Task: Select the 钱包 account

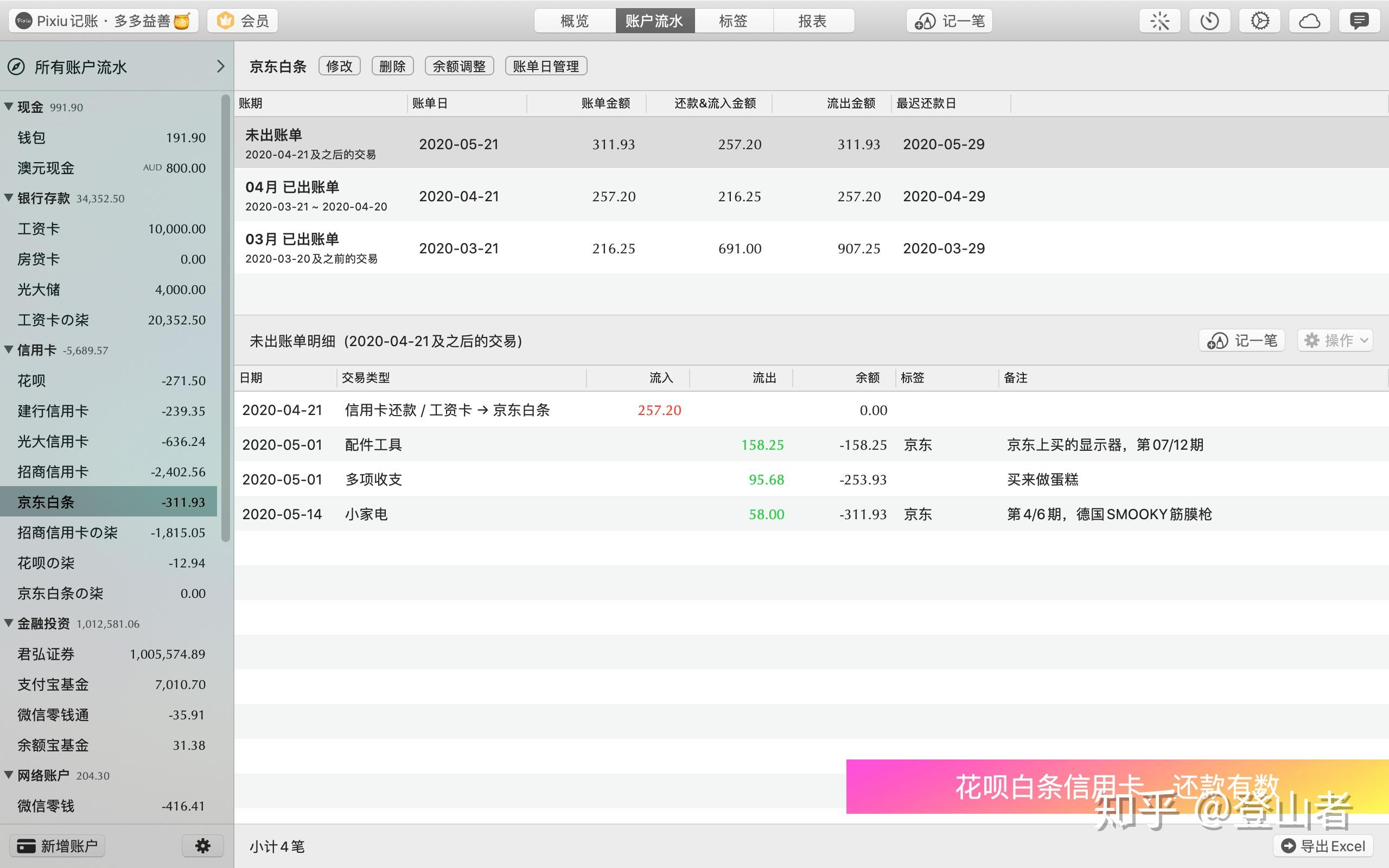Action: pyautogui.click(x=109, y=138)
